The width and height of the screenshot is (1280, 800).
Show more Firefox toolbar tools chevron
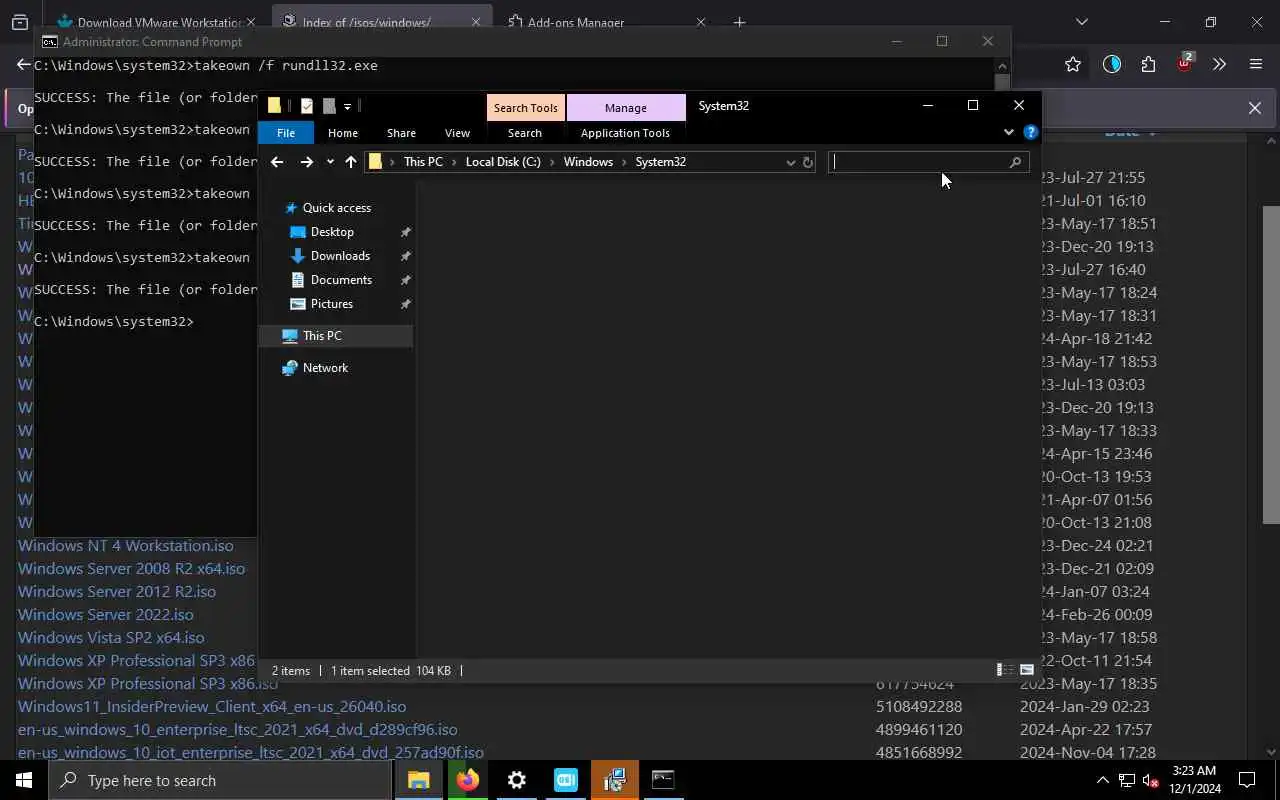(1219, 64)
